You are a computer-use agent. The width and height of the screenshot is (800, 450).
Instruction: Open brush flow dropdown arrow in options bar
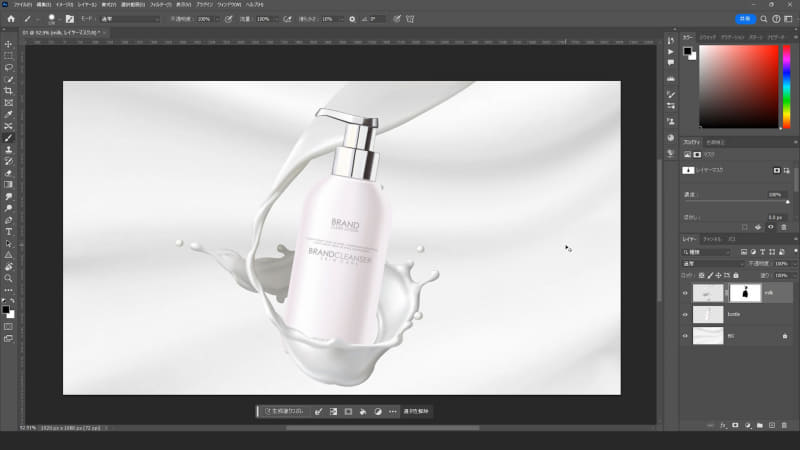276,19
